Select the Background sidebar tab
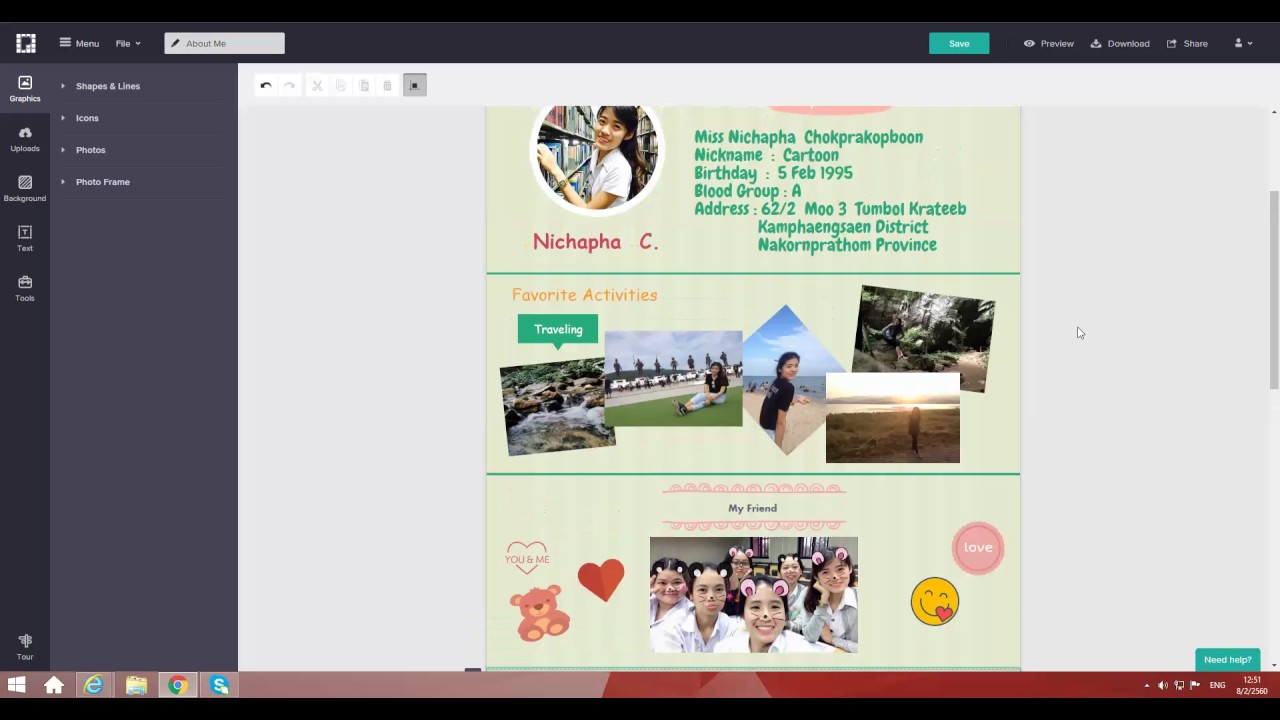This screenshot has width=1280, height=720. click(25, 189)
